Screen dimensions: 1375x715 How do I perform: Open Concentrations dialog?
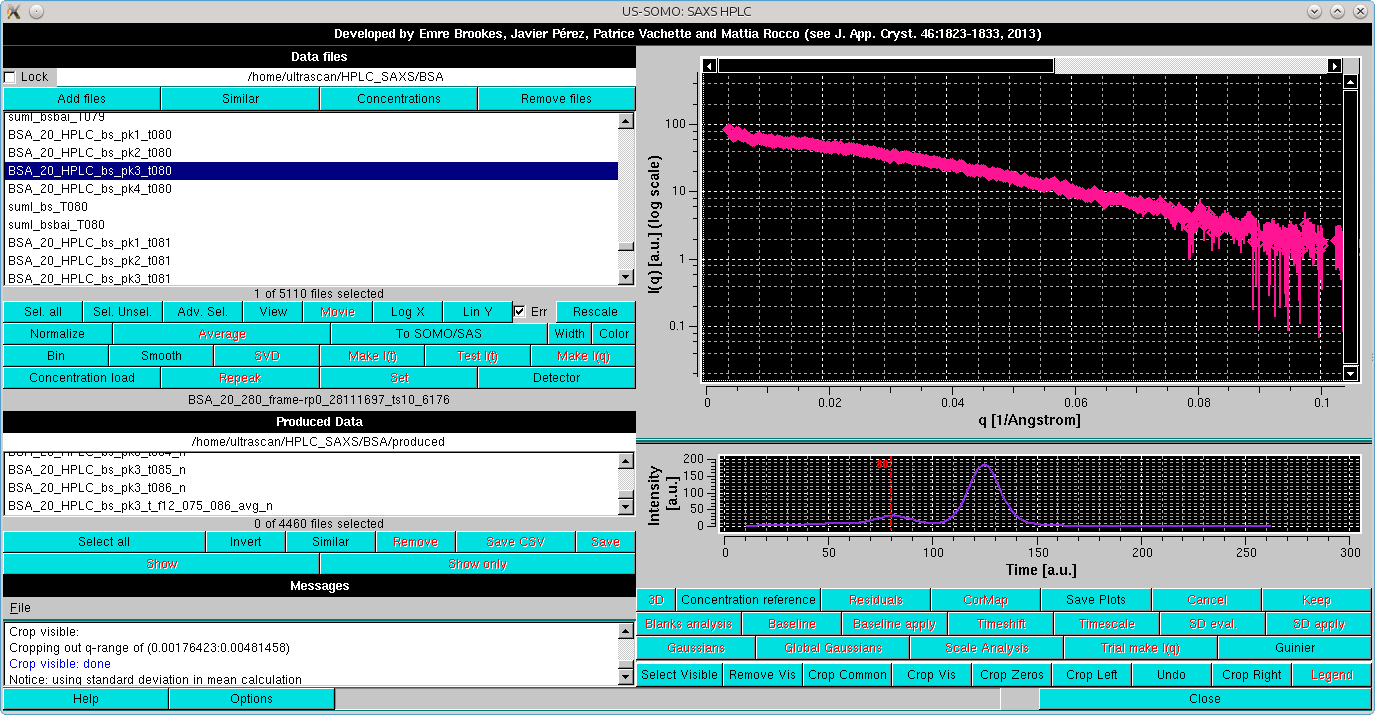click(399, 99)
